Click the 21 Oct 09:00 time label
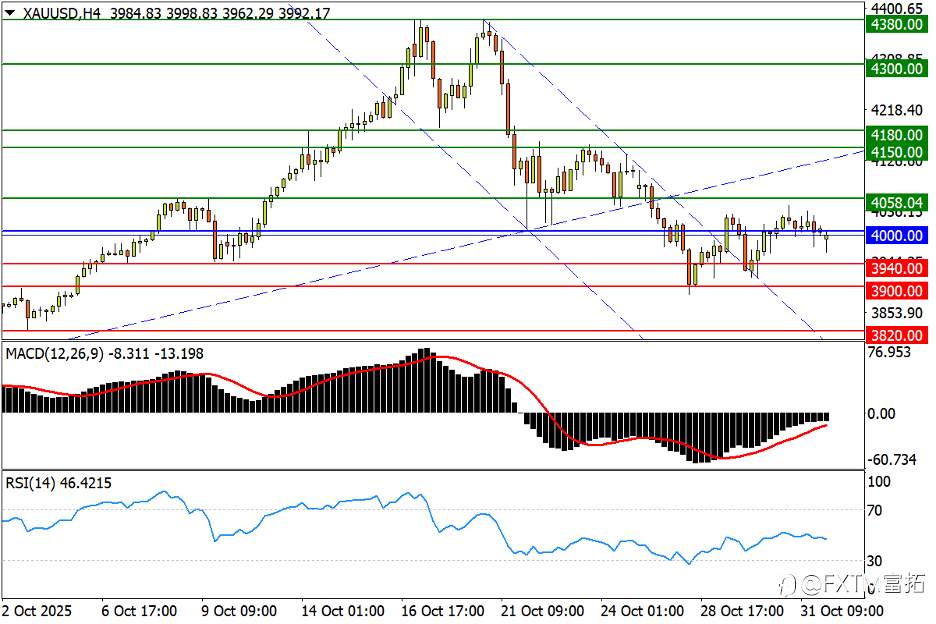The image size is (936, 624). (x=543, y=611)
